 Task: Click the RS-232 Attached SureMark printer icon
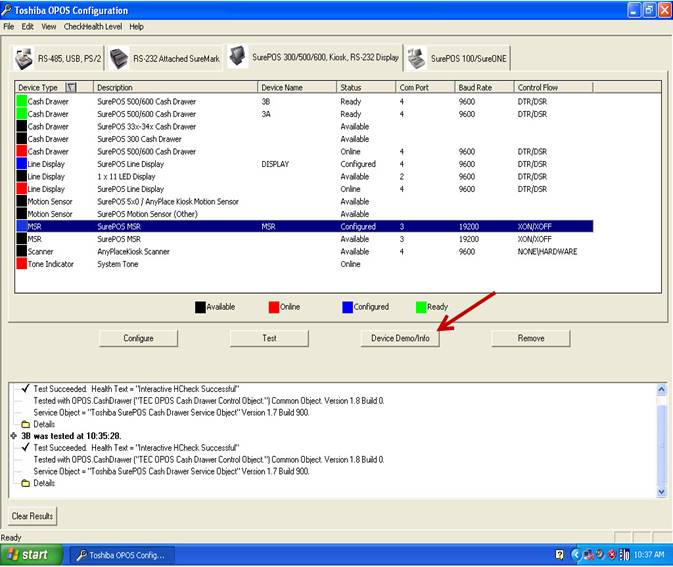(x=120, y=59)
